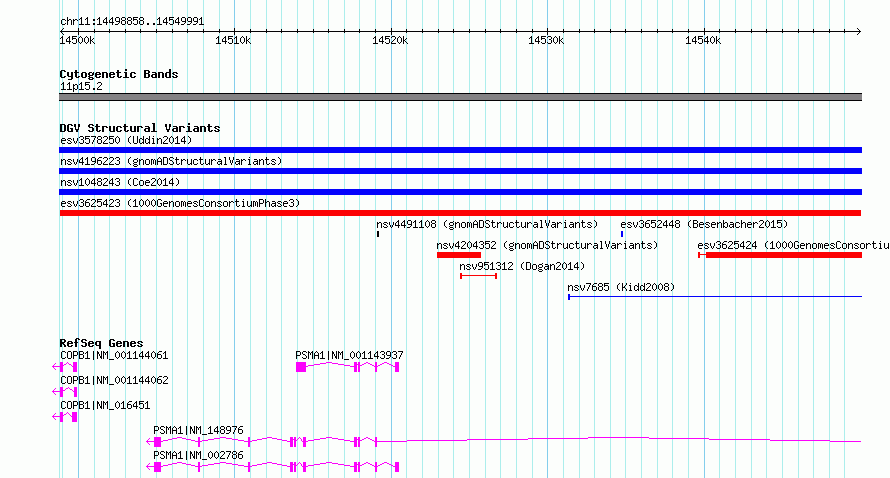Click the 11p15.2 band label

coord(81,87)
